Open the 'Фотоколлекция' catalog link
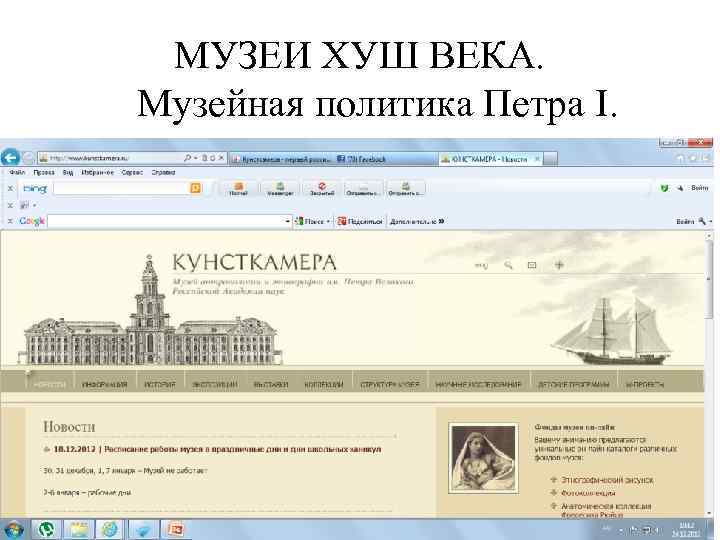 (588, 493)
